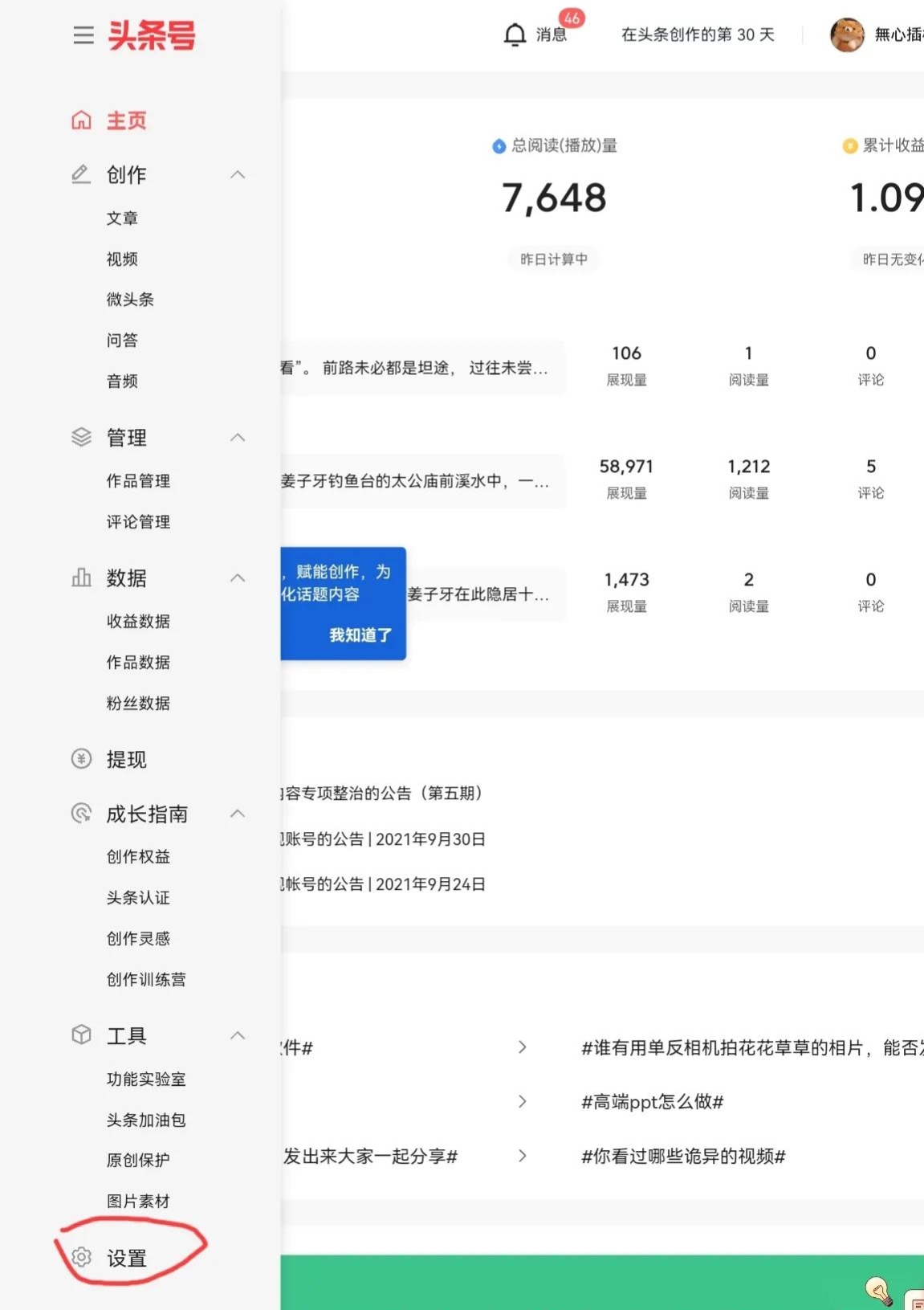Collapse the 成长指南 section chevron
This screenshot has height=1310, width=924.
click(238, 813)
